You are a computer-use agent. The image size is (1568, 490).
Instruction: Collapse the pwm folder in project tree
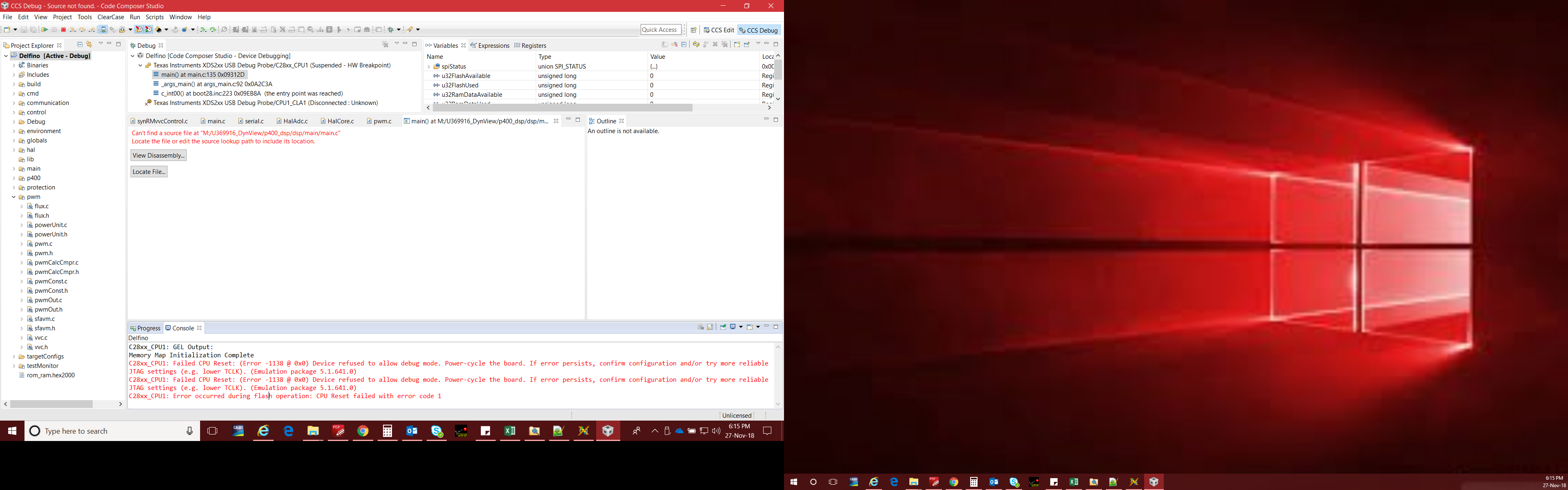tap(13, 196)
